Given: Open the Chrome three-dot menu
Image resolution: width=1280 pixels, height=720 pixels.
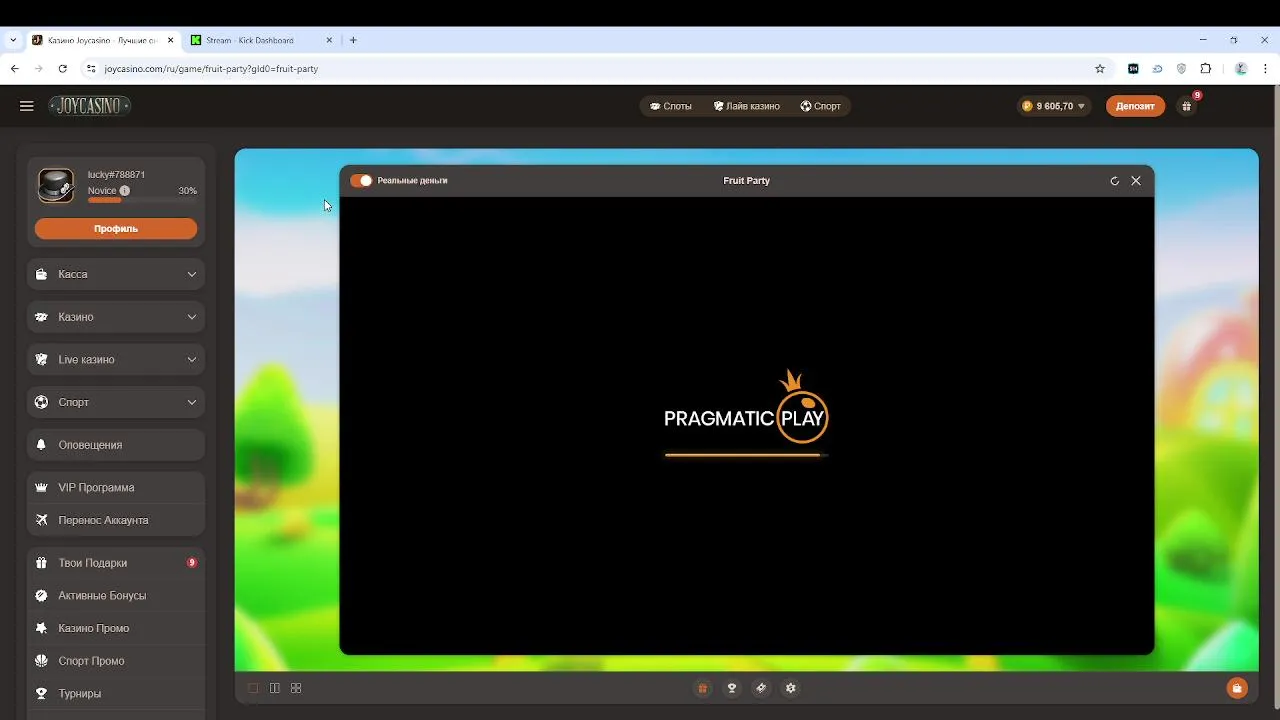Looking at the screenshot, I should pos(1265,69).
